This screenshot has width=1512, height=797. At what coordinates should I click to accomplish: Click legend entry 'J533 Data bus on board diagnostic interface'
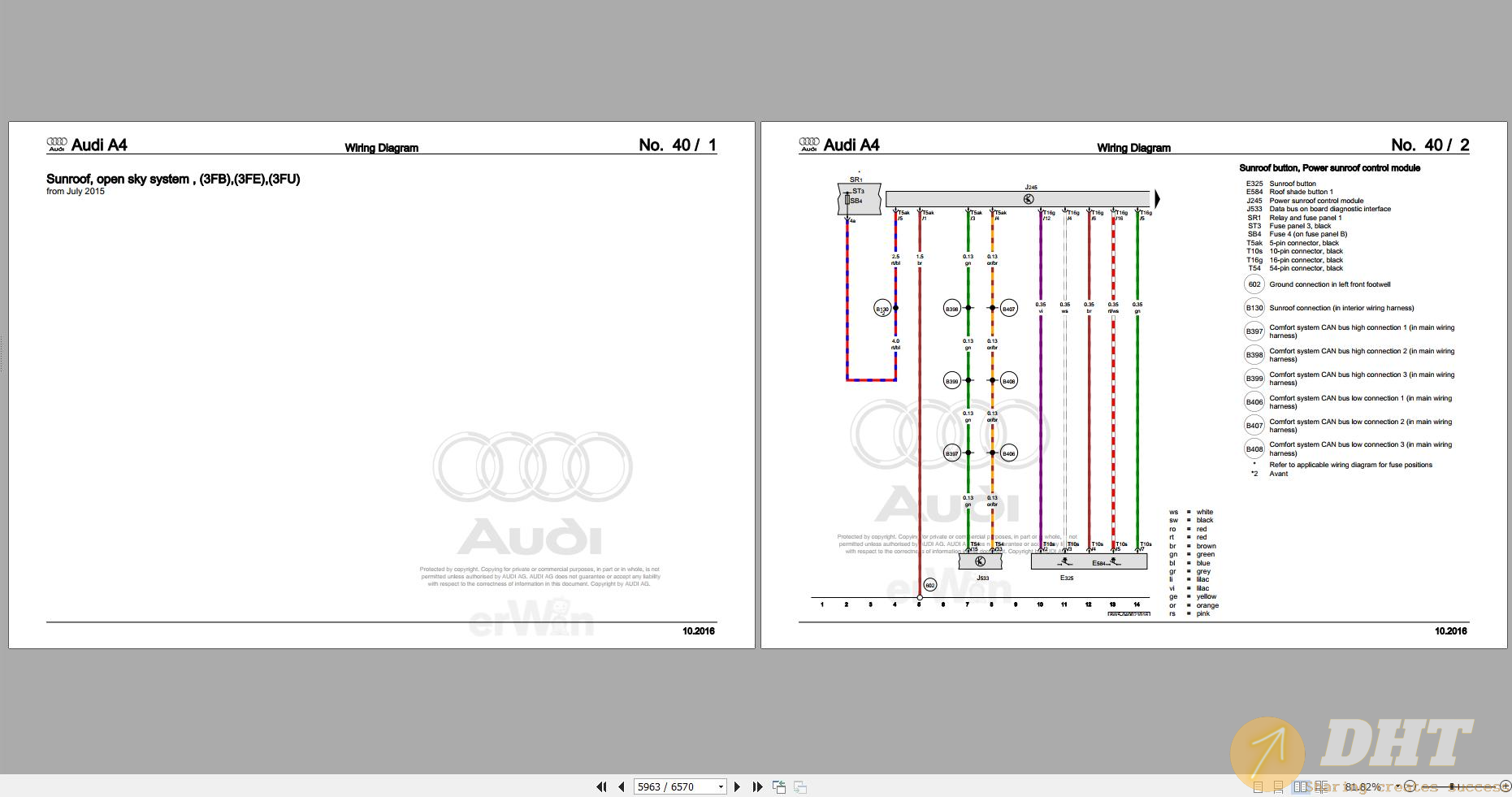click(x=1319, y=209)
